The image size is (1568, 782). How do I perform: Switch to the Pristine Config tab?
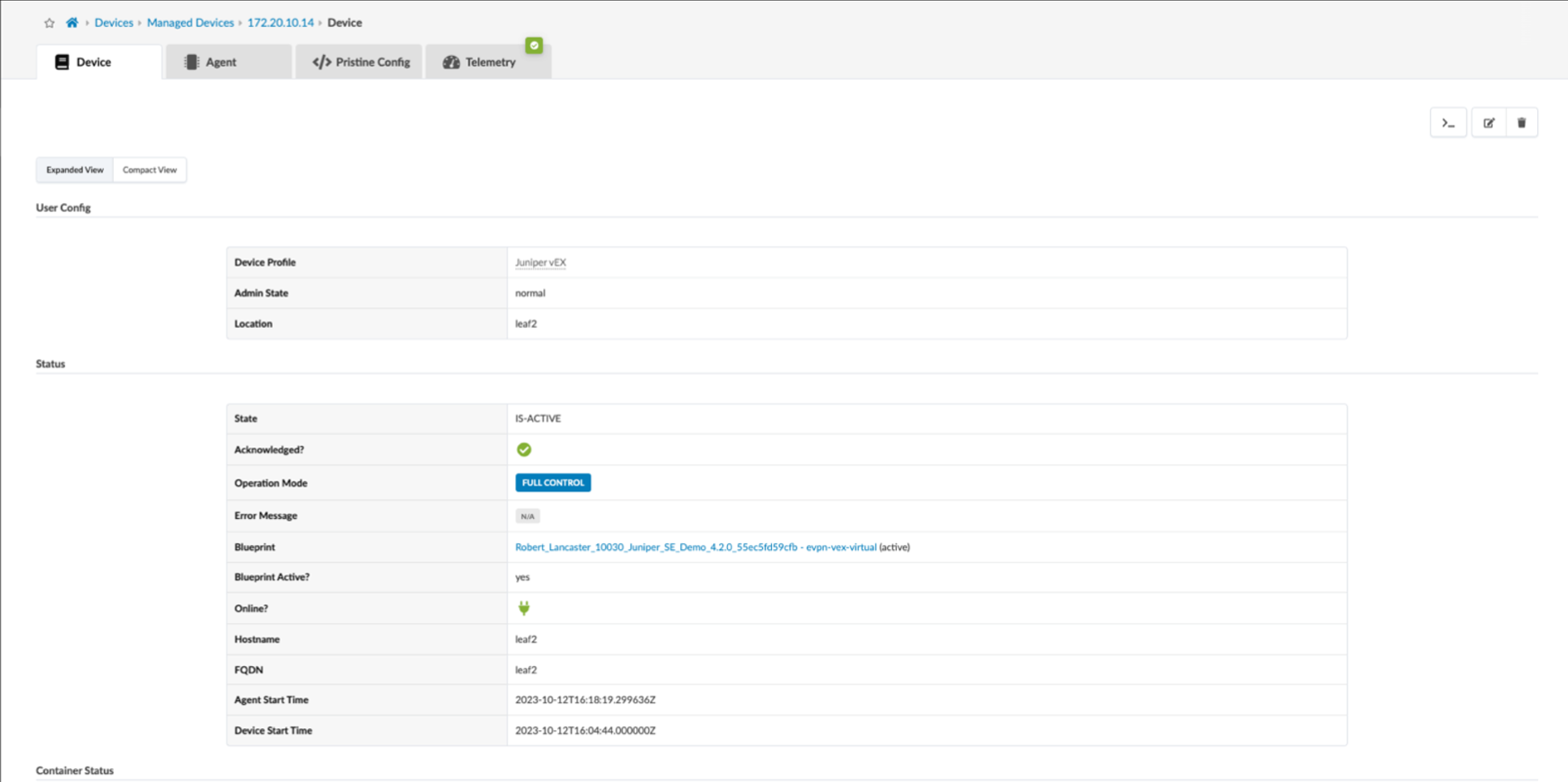tap(358, 61)
